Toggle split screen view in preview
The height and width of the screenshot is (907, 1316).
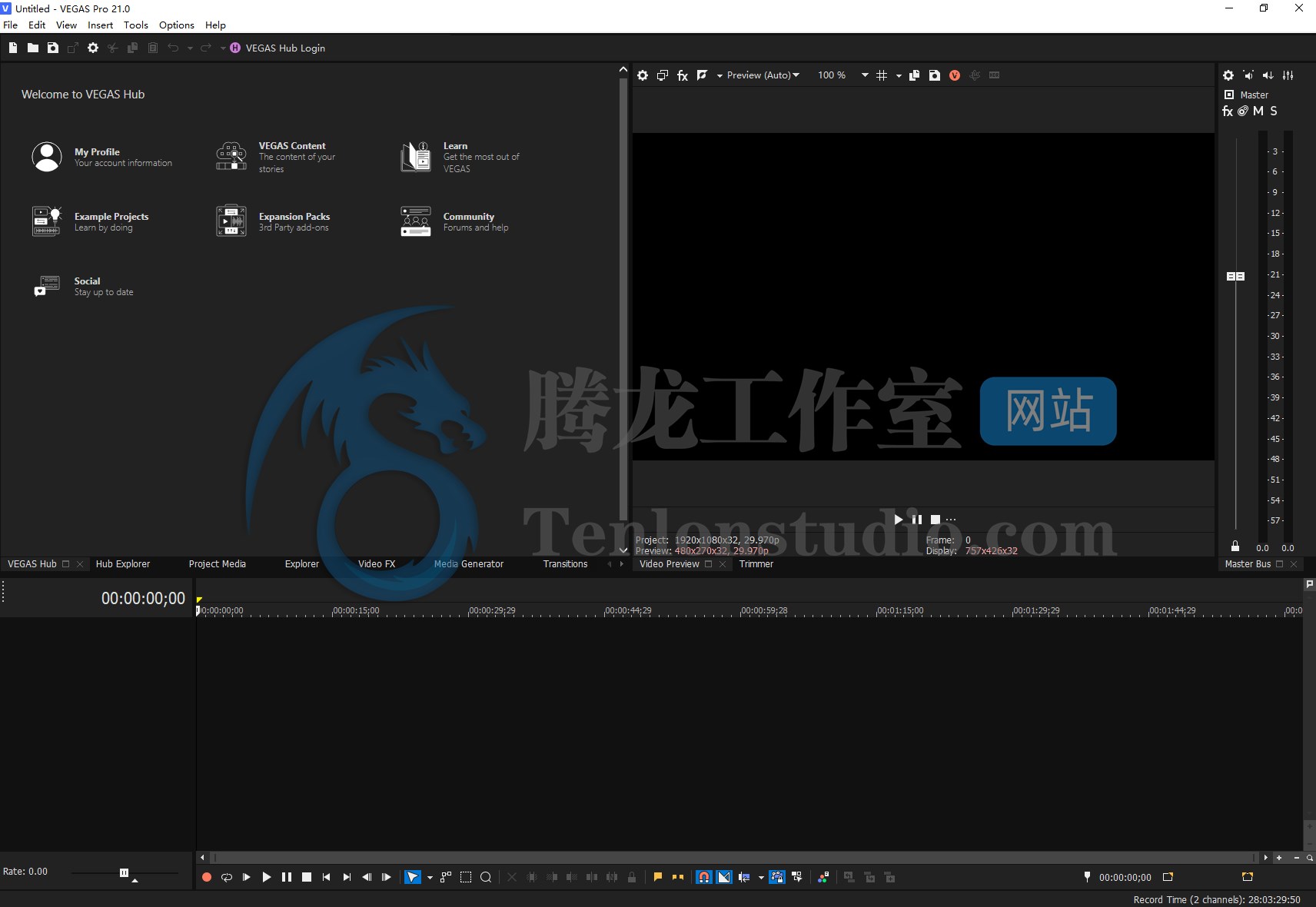pyautogui.click(x=702, y=75)
